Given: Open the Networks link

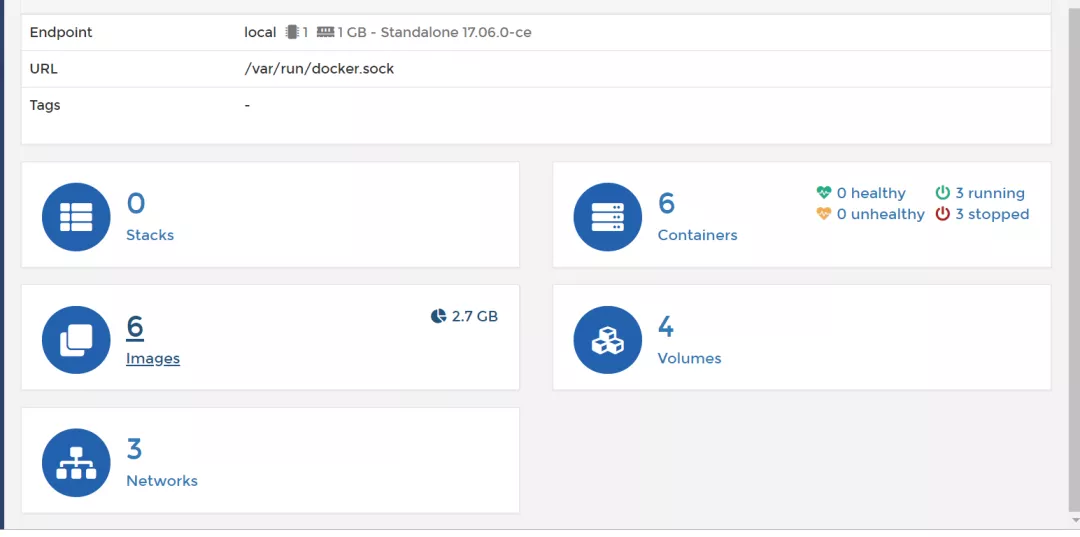Looking at the screenshot, I should pyautogui.click(x=162, y=481).
